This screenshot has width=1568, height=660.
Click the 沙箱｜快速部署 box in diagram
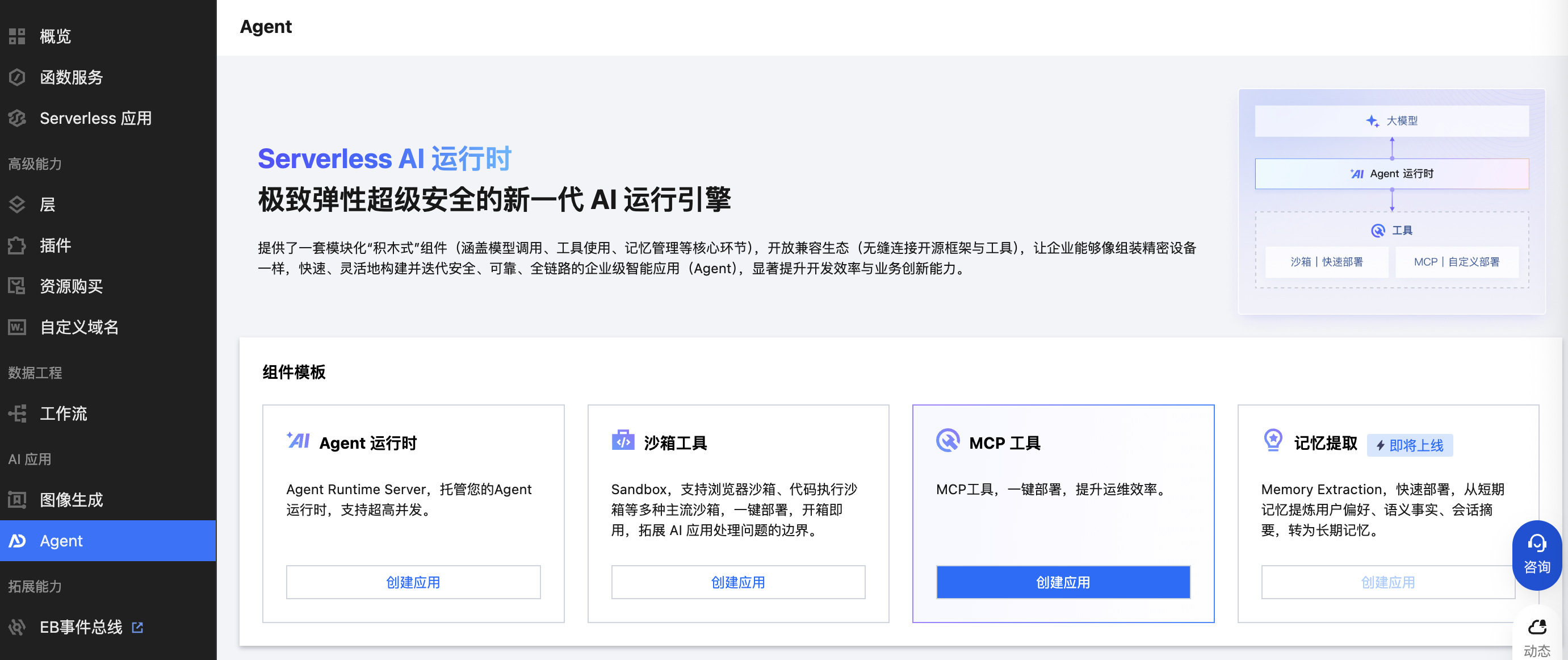pyautogui.click(x=1326, y=262)
